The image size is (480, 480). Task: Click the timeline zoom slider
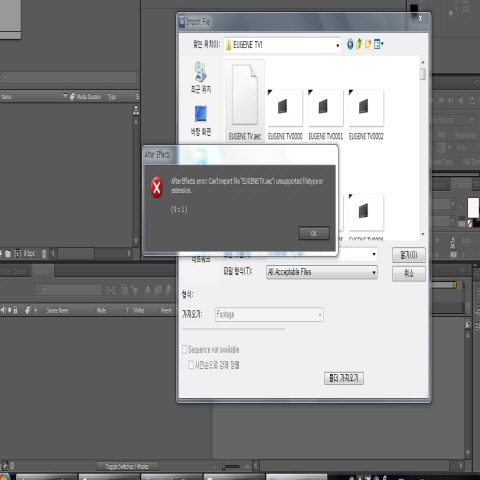point(231,466)
